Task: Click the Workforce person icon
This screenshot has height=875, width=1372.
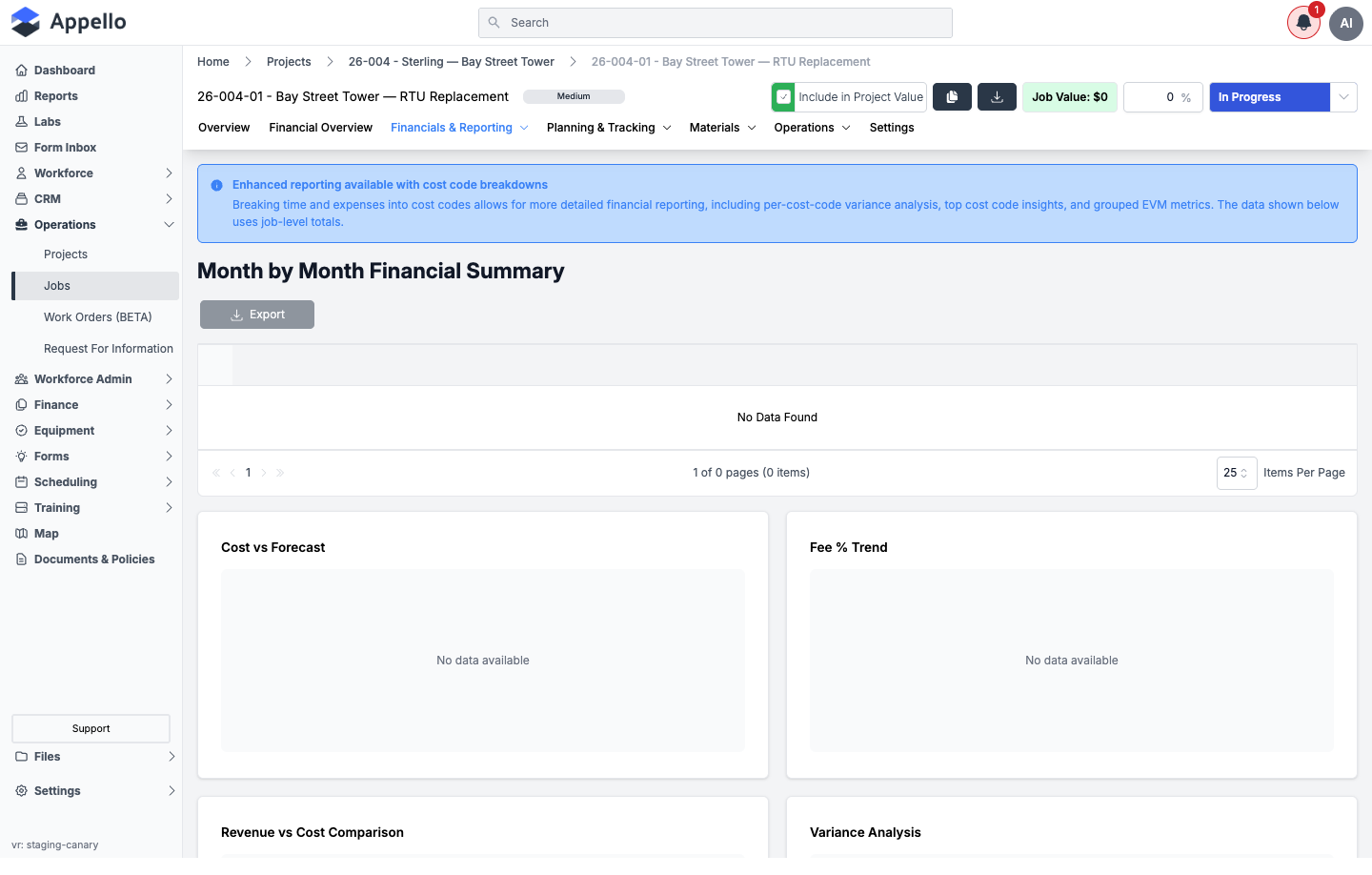Action: [21, 173]
